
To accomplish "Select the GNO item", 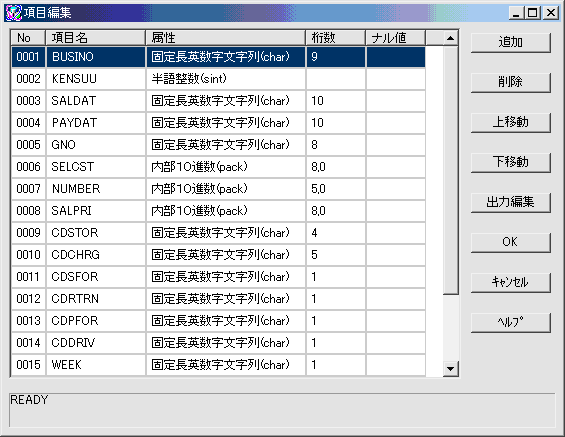I will pyautogui.click(x=96, y=145).
